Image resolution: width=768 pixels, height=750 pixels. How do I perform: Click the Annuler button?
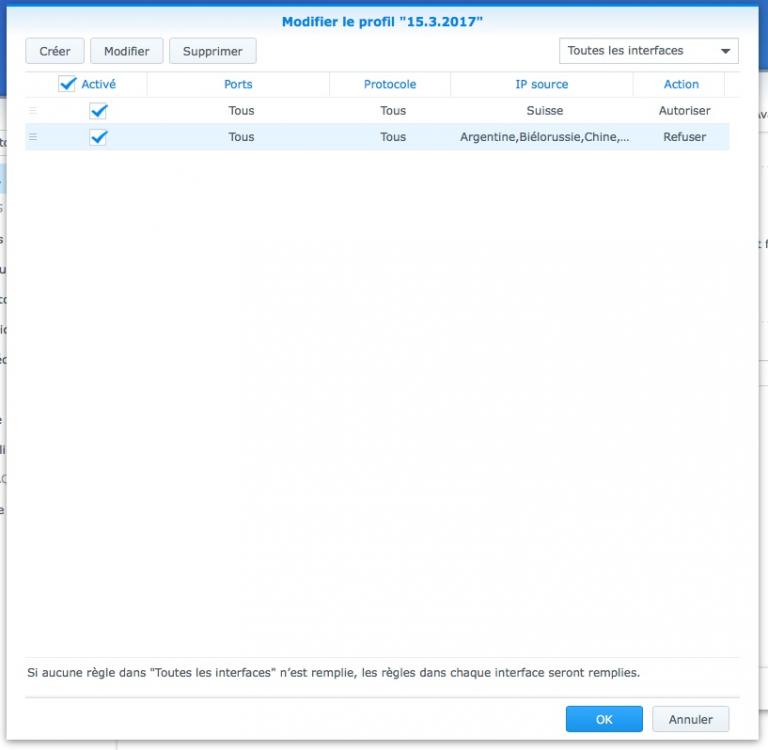click(x=691, y=719)
